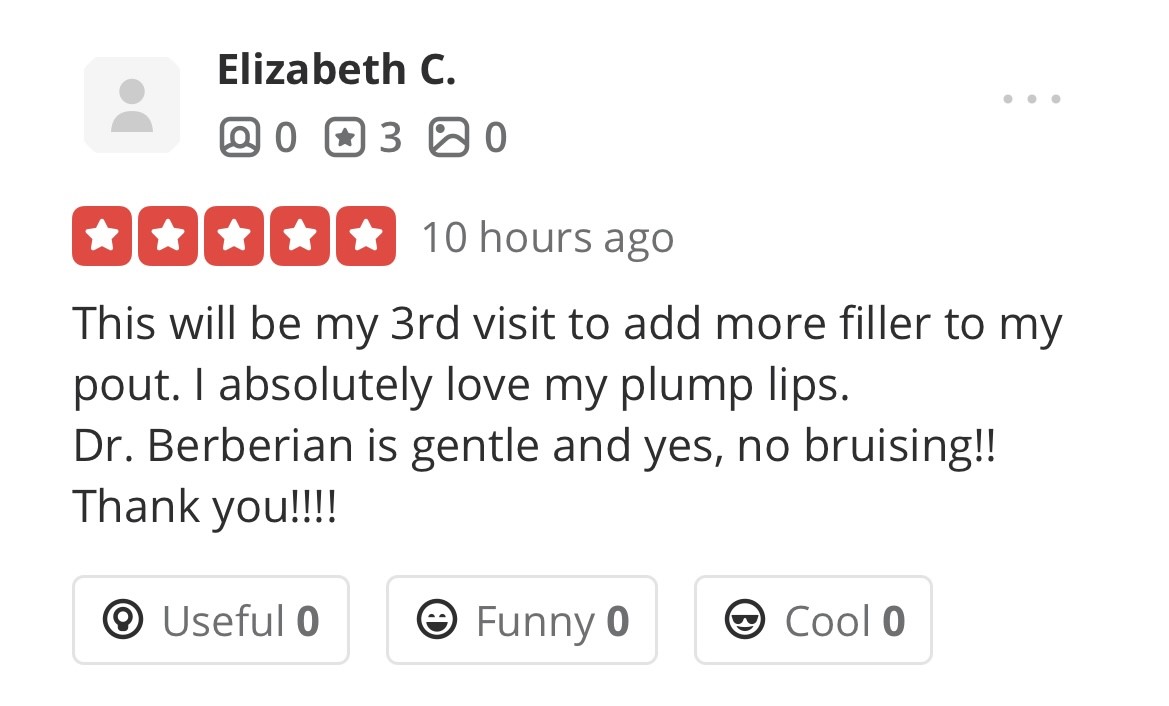Click the fifth red rating star
Image resolution: width=1169 pixels, height=706 pixels.
pos(366,237)
